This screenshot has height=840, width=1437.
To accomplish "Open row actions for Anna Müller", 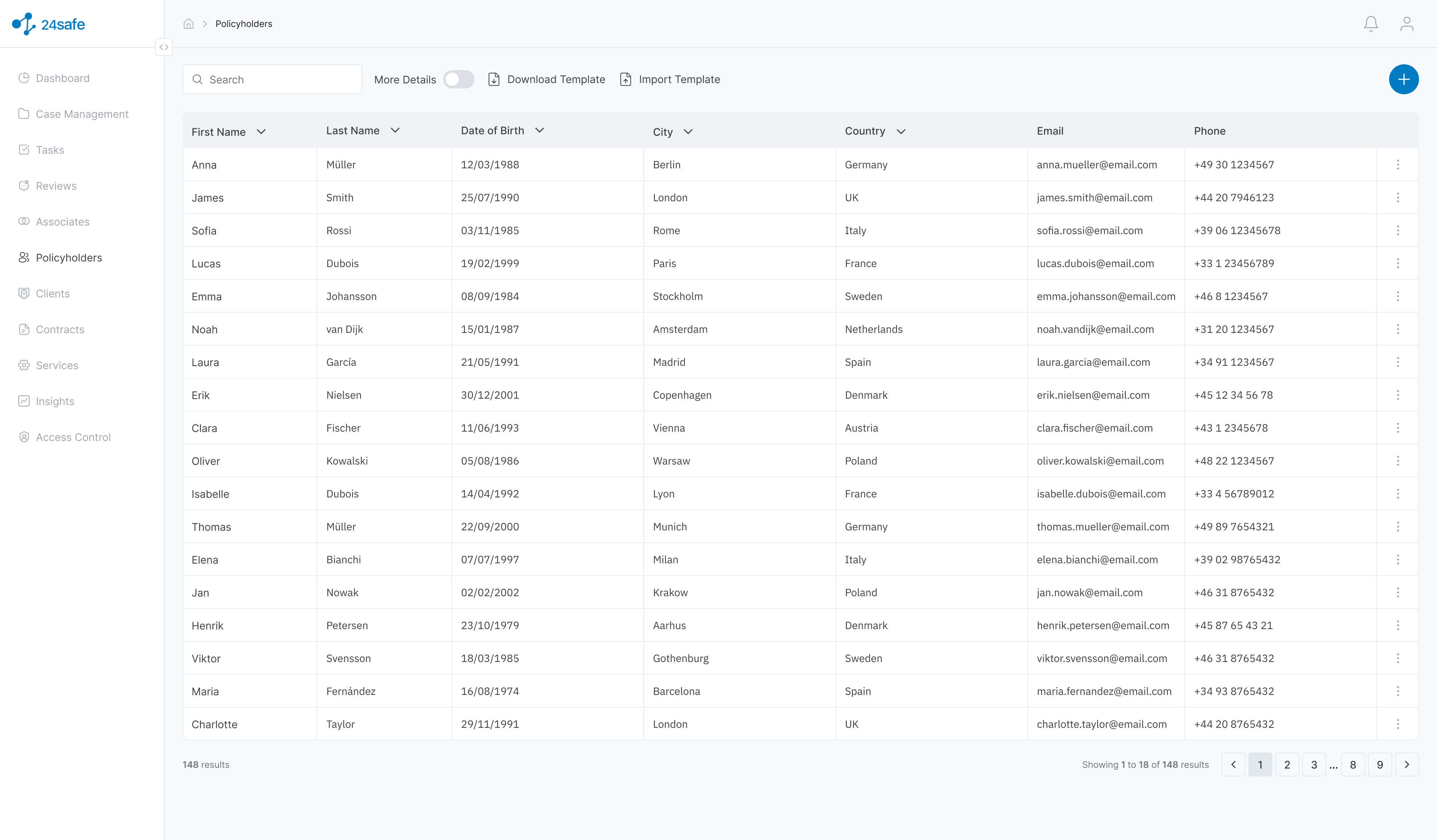I will click(x=1398, y=165).
